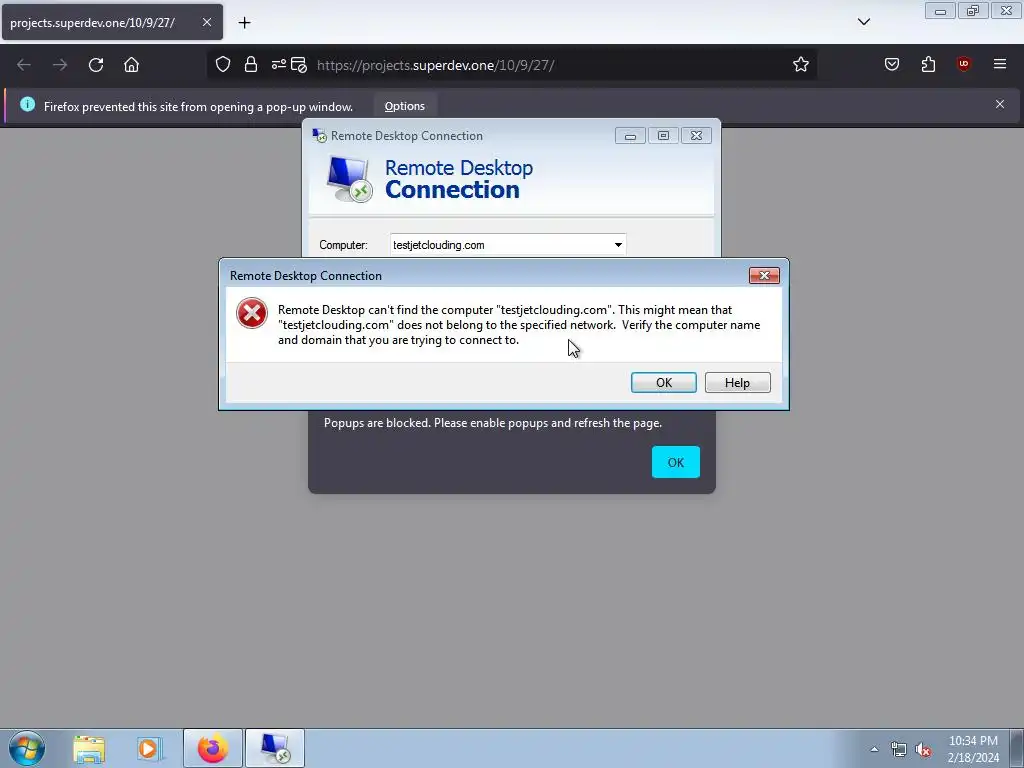Close the projects.superdev.one tab

pos(207,22)
